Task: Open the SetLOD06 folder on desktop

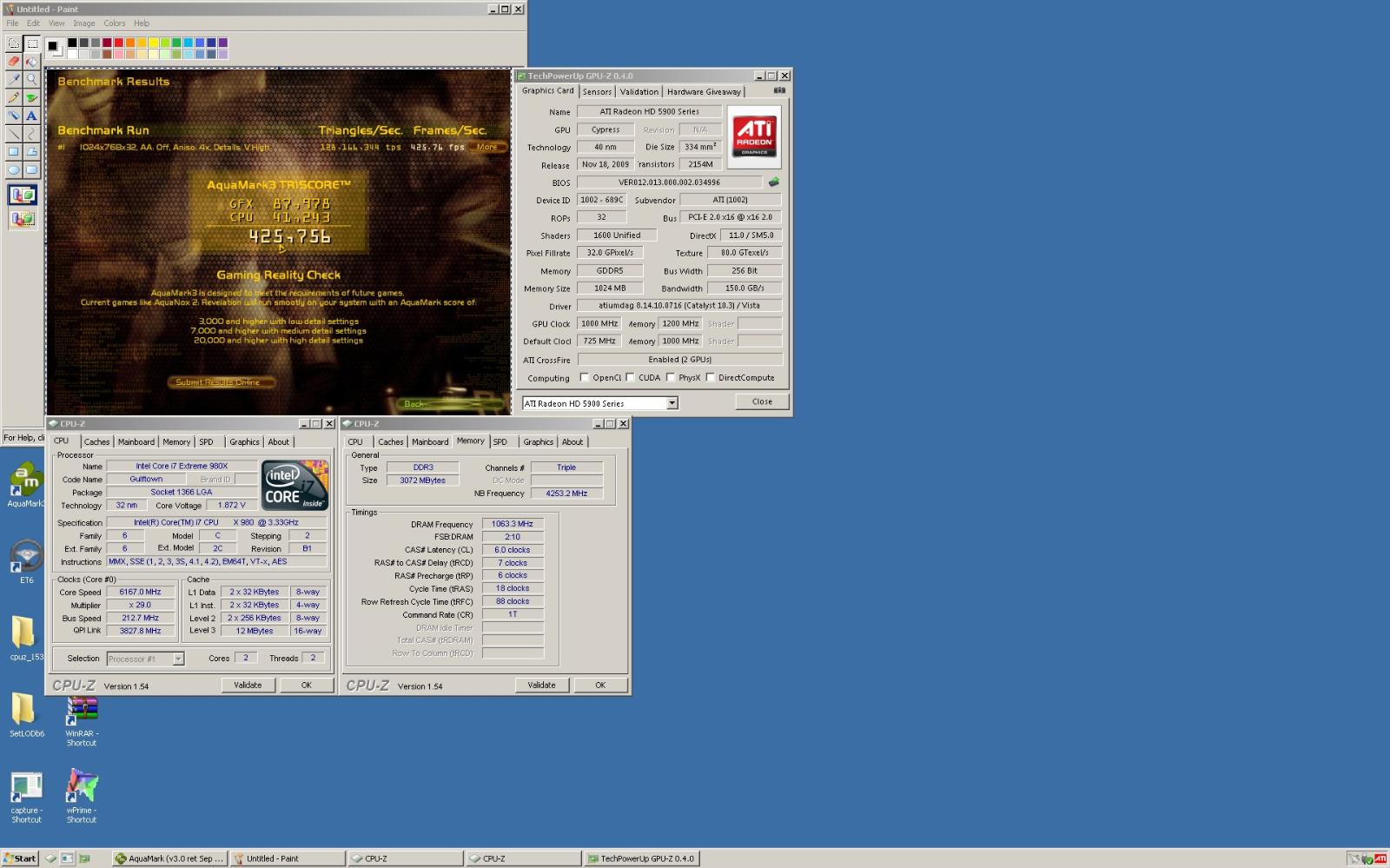Action: 26,714
